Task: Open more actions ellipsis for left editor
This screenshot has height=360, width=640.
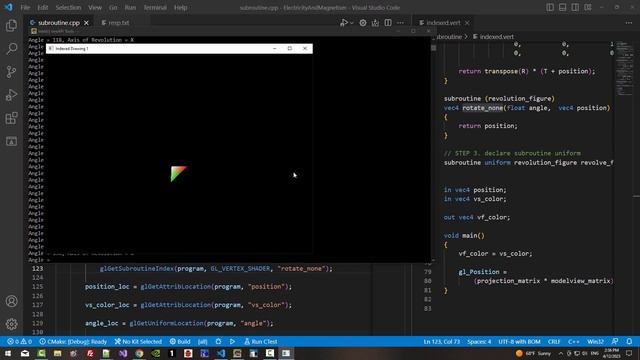Action: coord(400,23)
